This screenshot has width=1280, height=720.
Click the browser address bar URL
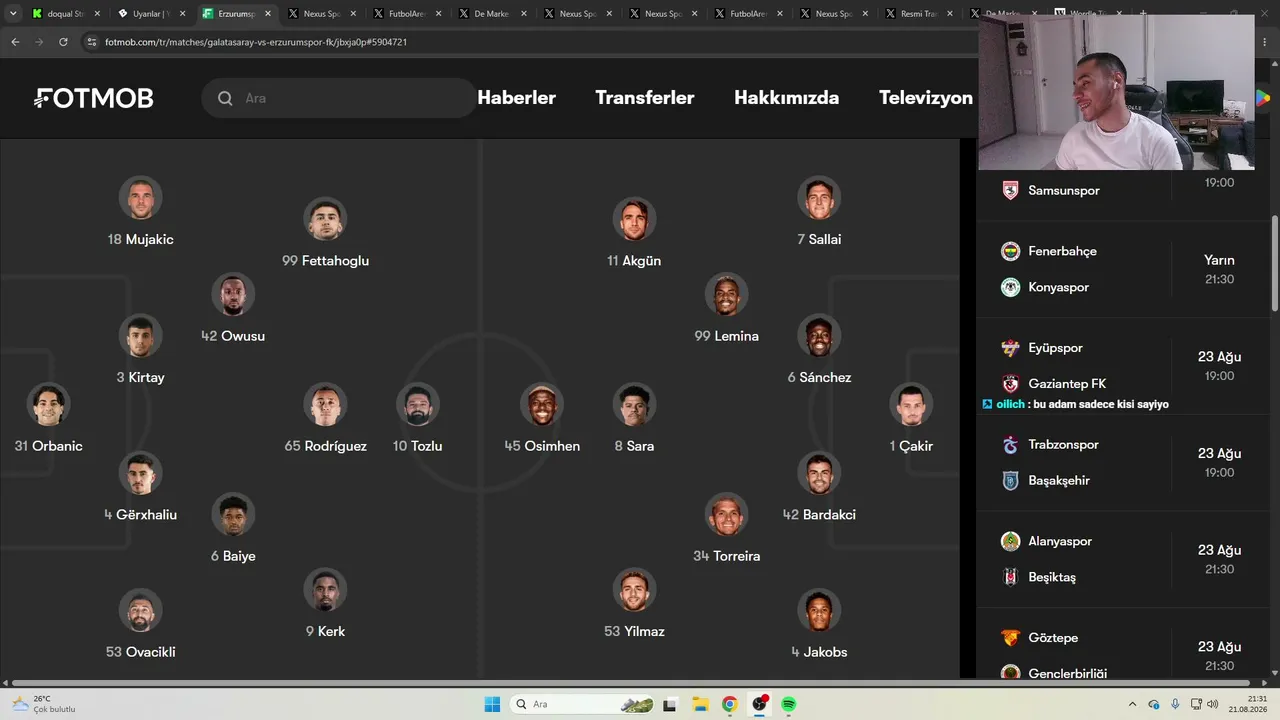[x=256, y=42]
